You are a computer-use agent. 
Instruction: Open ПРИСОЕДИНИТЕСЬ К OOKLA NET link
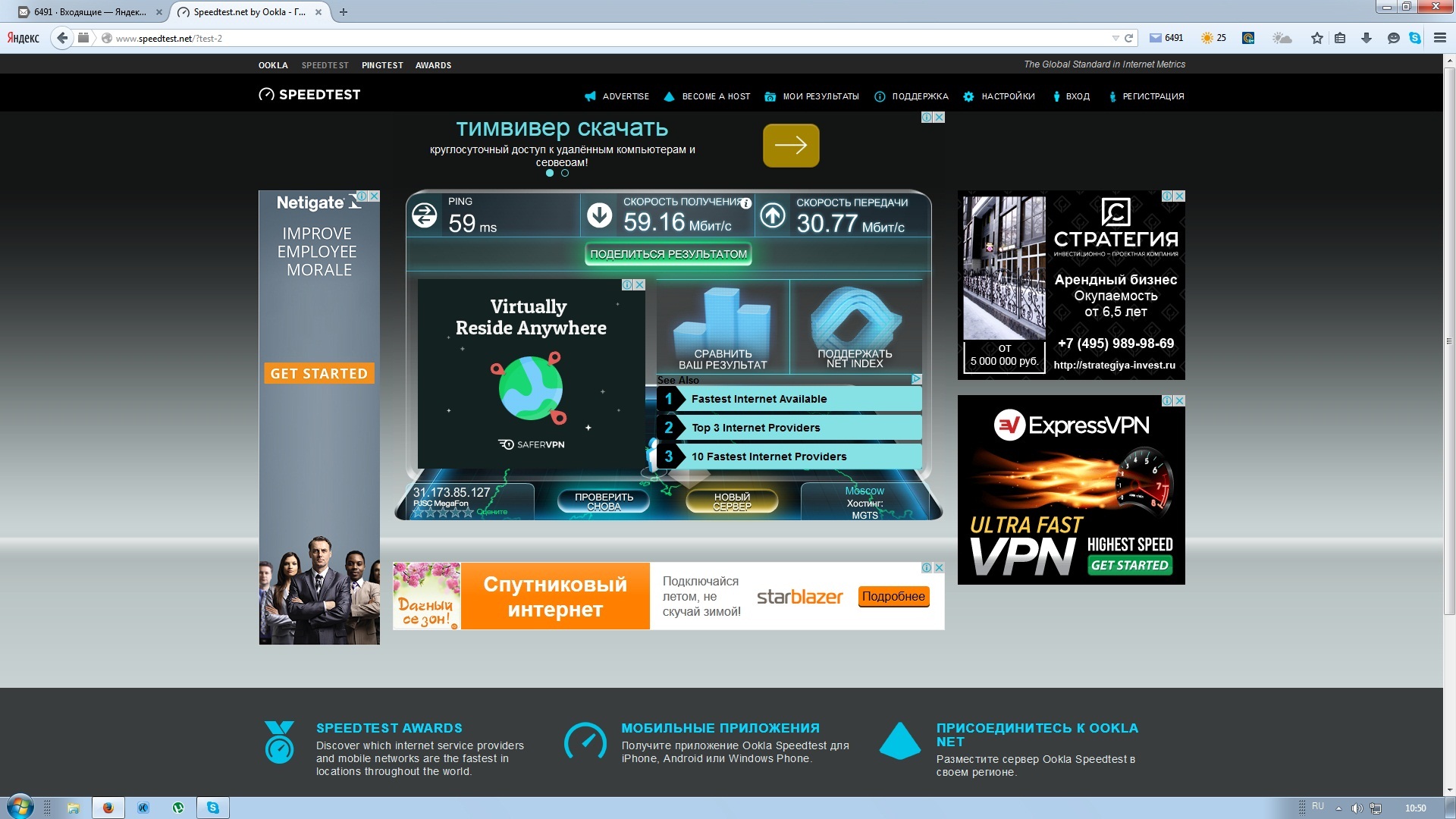click(1037, 735)
